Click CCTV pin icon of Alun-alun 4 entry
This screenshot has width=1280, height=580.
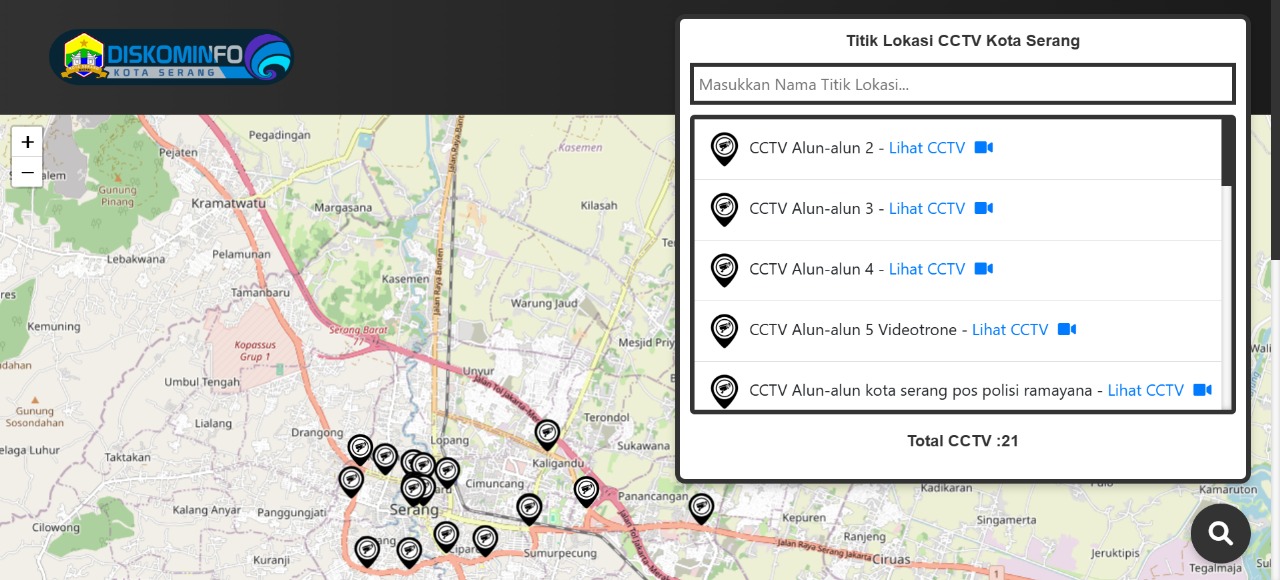724,269
